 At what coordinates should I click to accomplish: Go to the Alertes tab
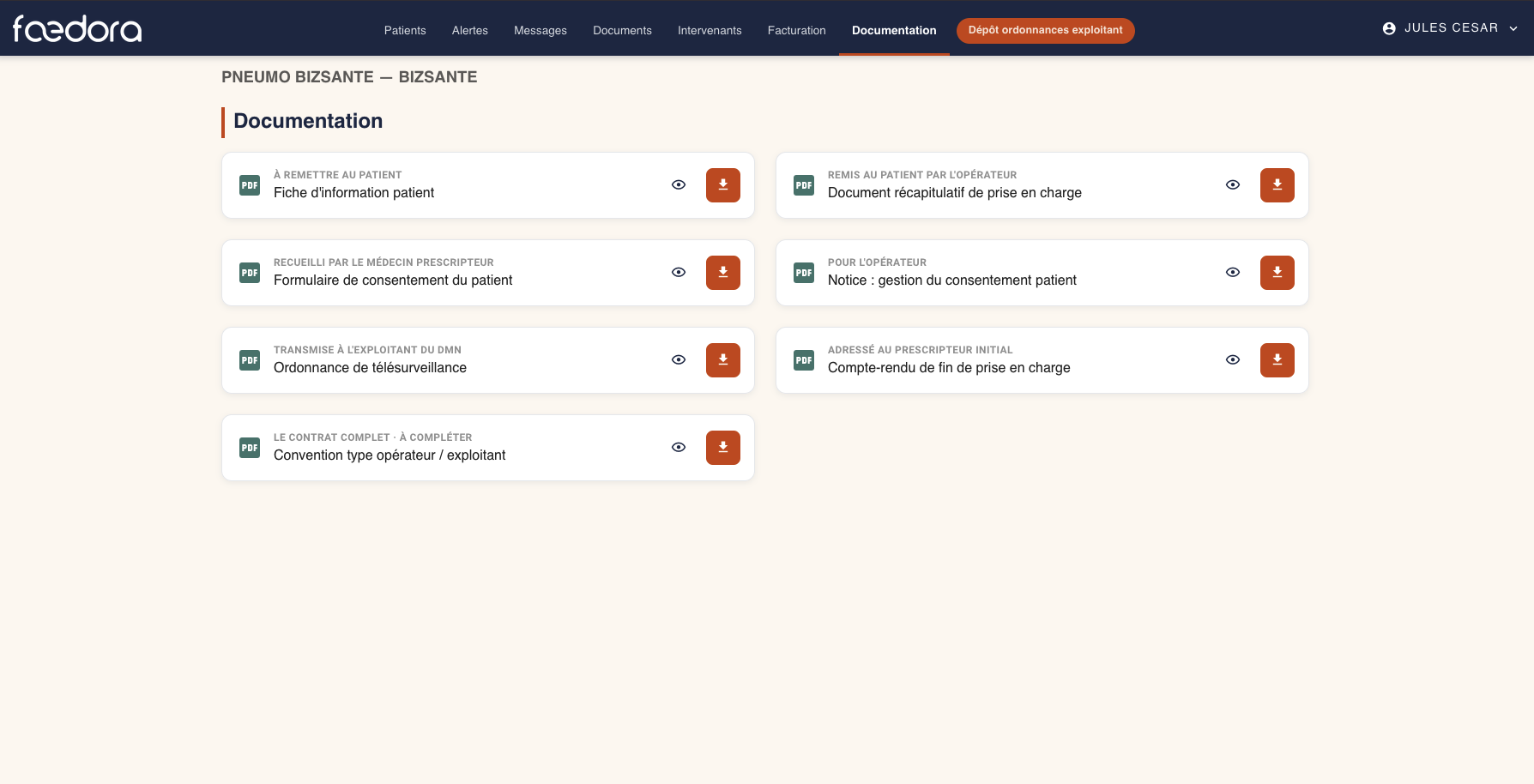coord(470,30)
